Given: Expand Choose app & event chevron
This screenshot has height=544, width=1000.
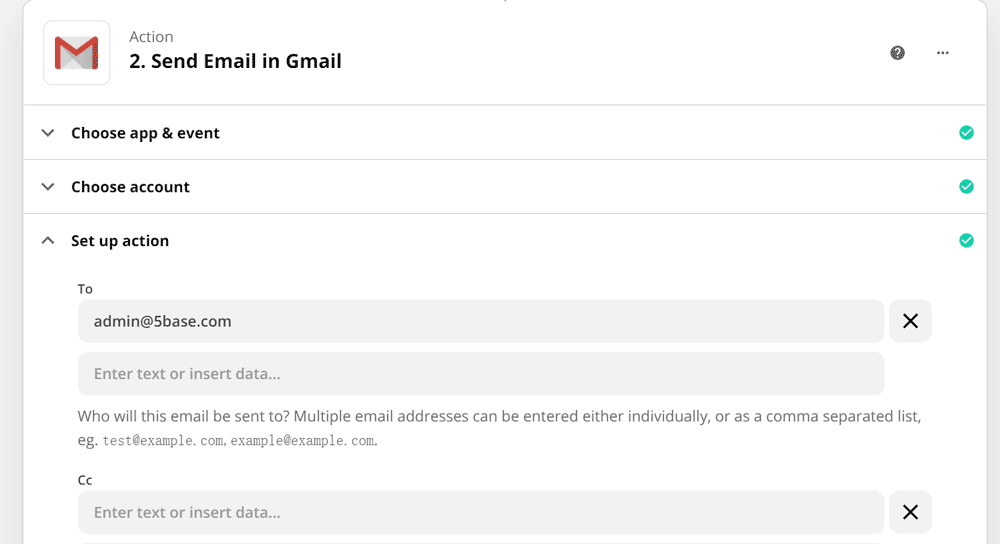Looking at the screenshot, I should pyautogui.click(x=48, y=133).
